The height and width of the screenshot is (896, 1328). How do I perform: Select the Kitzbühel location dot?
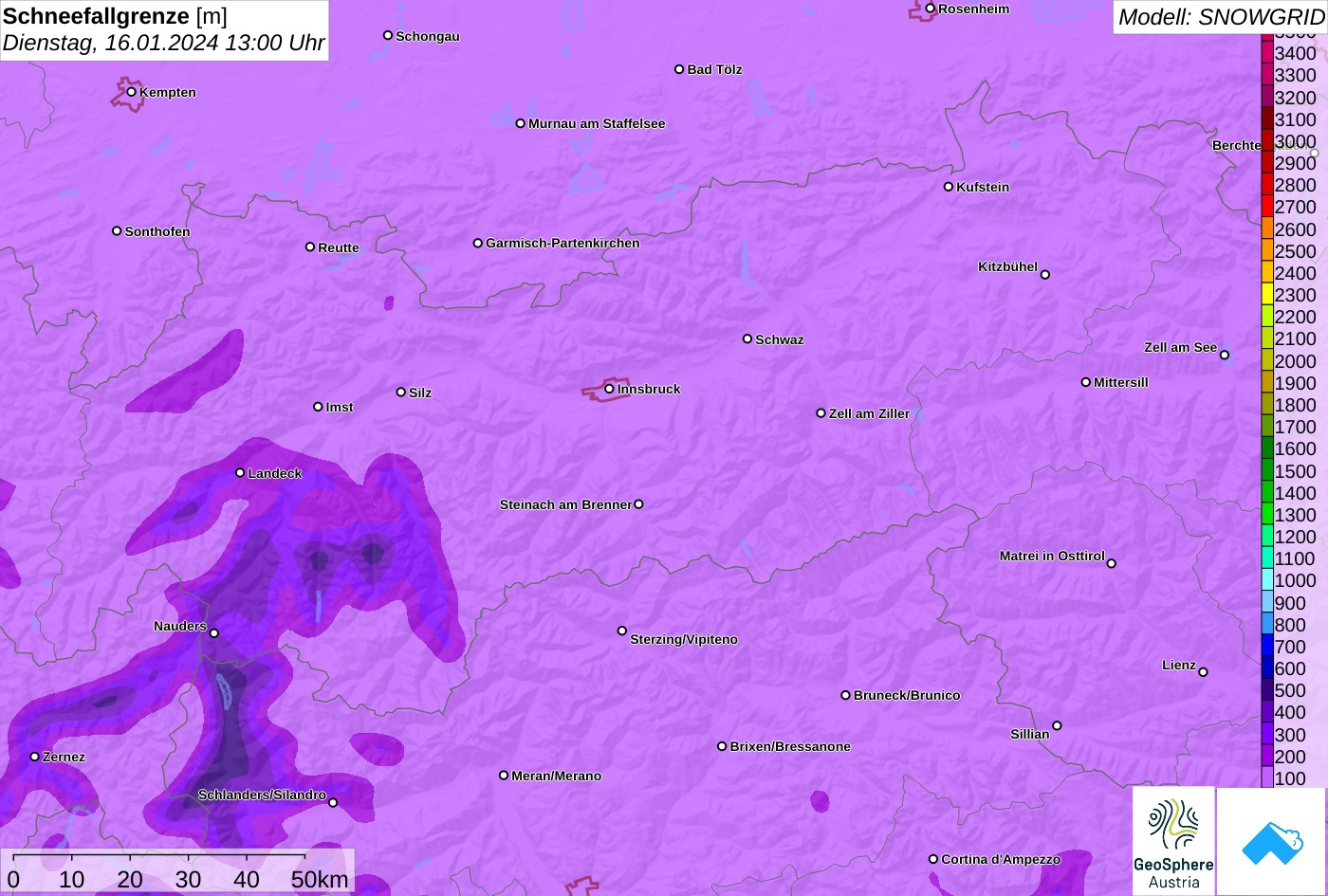tap(1045, 275)
